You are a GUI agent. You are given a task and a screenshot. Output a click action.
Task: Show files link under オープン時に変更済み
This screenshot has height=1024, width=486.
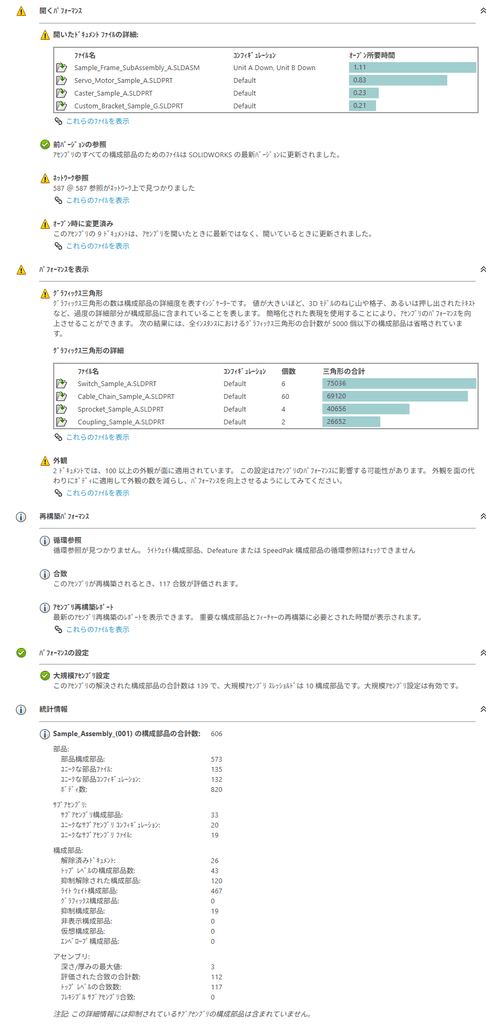click(97, 246)
